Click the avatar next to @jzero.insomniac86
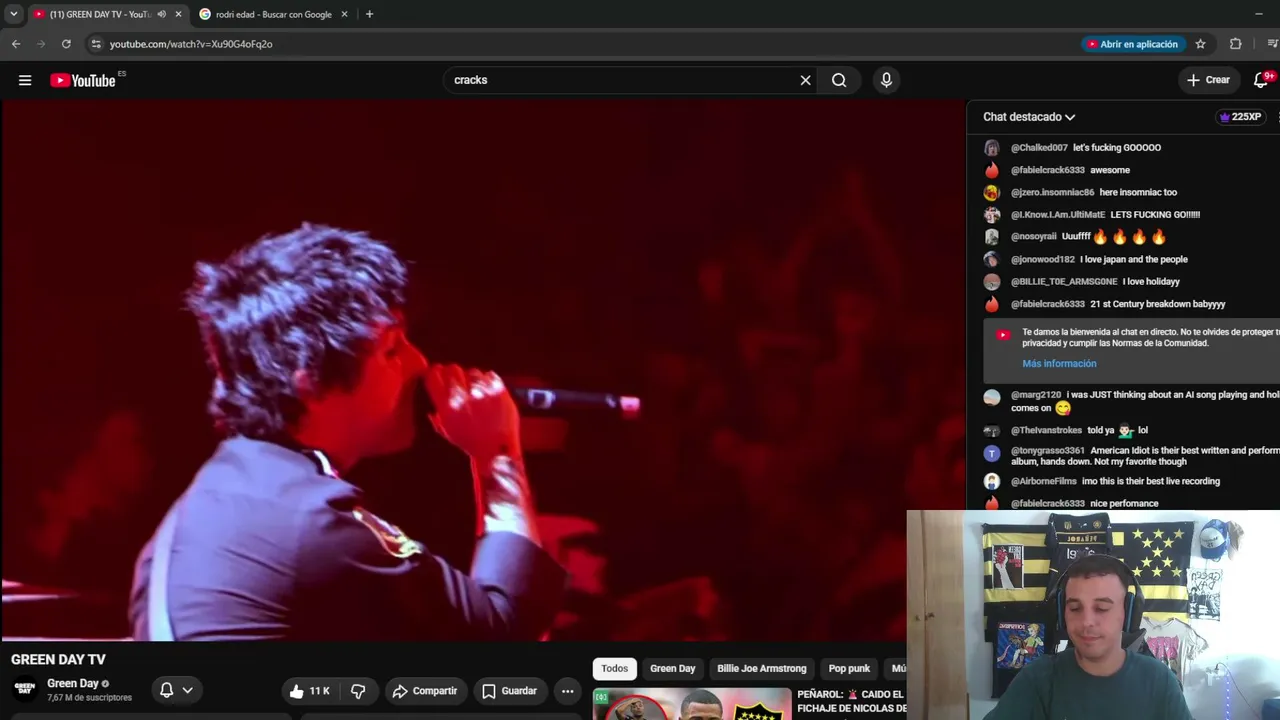Screen dimensions: 1280x720 (991, 192)
